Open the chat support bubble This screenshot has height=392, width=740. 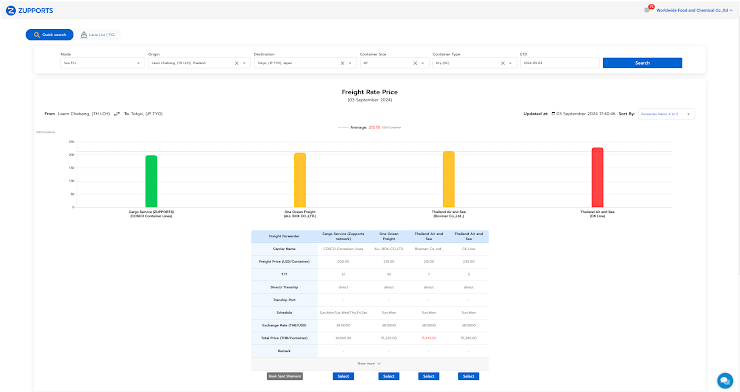(725, 380)
